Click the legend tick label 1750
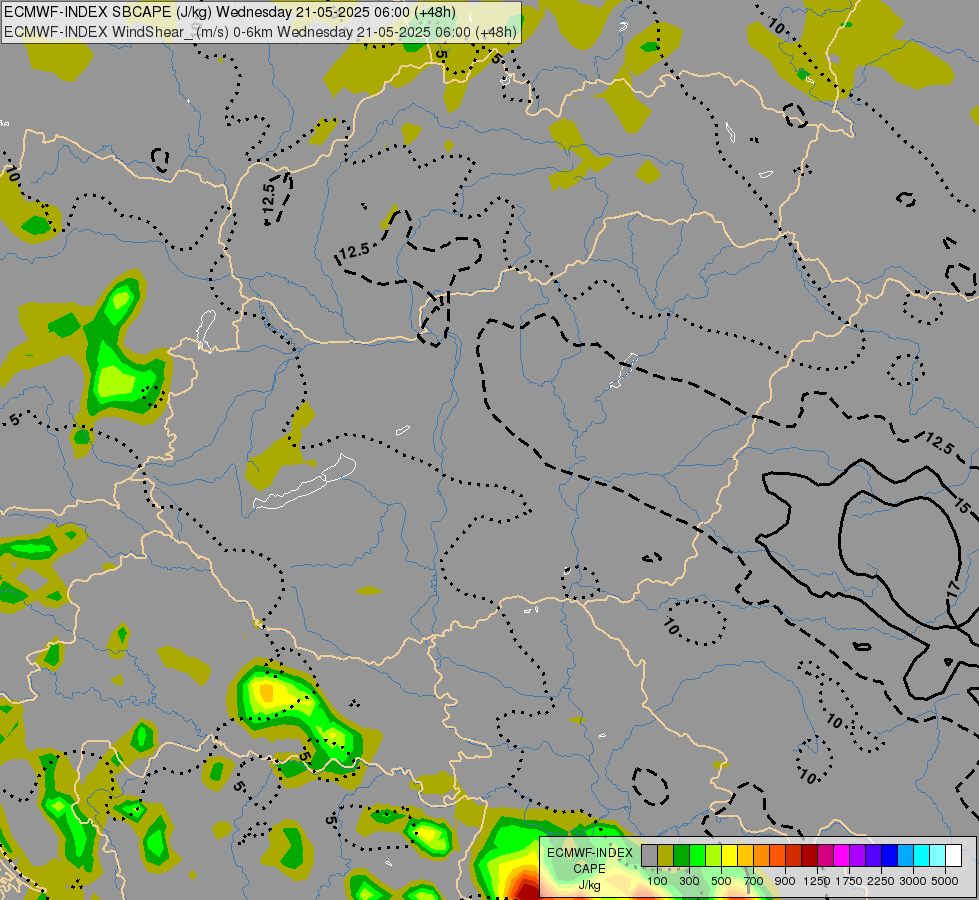This screenshot has height=900, width=979. click(849, 881)
